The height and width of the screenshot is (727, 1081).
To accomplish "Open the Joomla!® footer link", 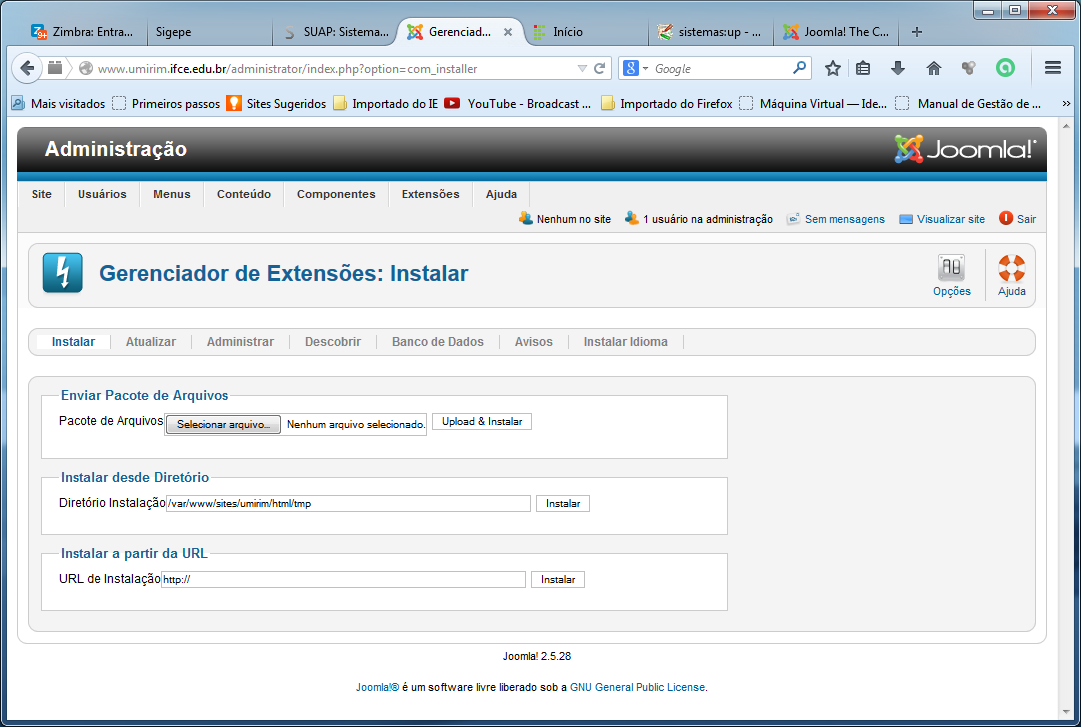I will click(377, 687).
